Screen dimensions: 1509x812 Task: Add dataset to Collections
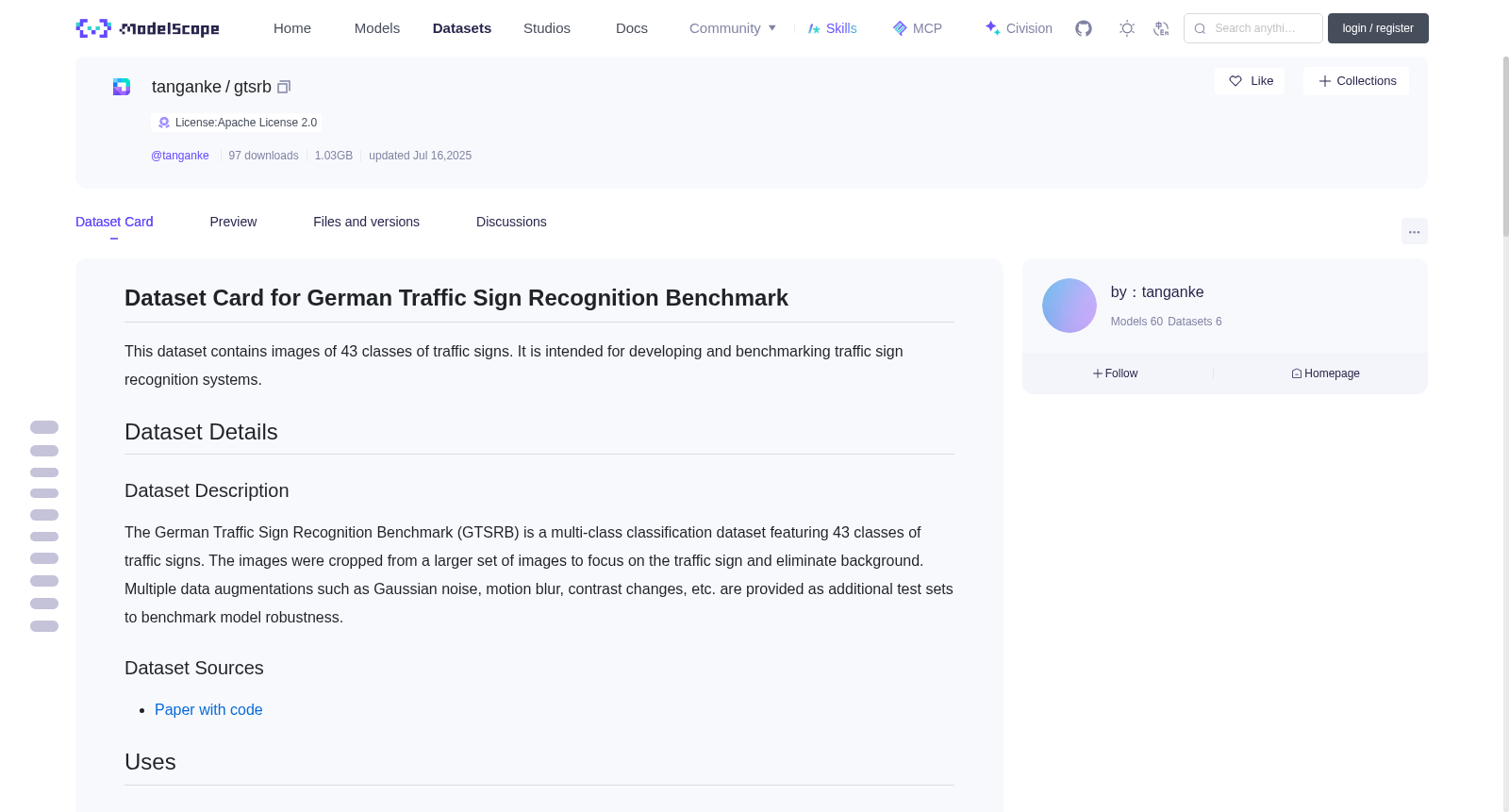[x=1356, y=81]
